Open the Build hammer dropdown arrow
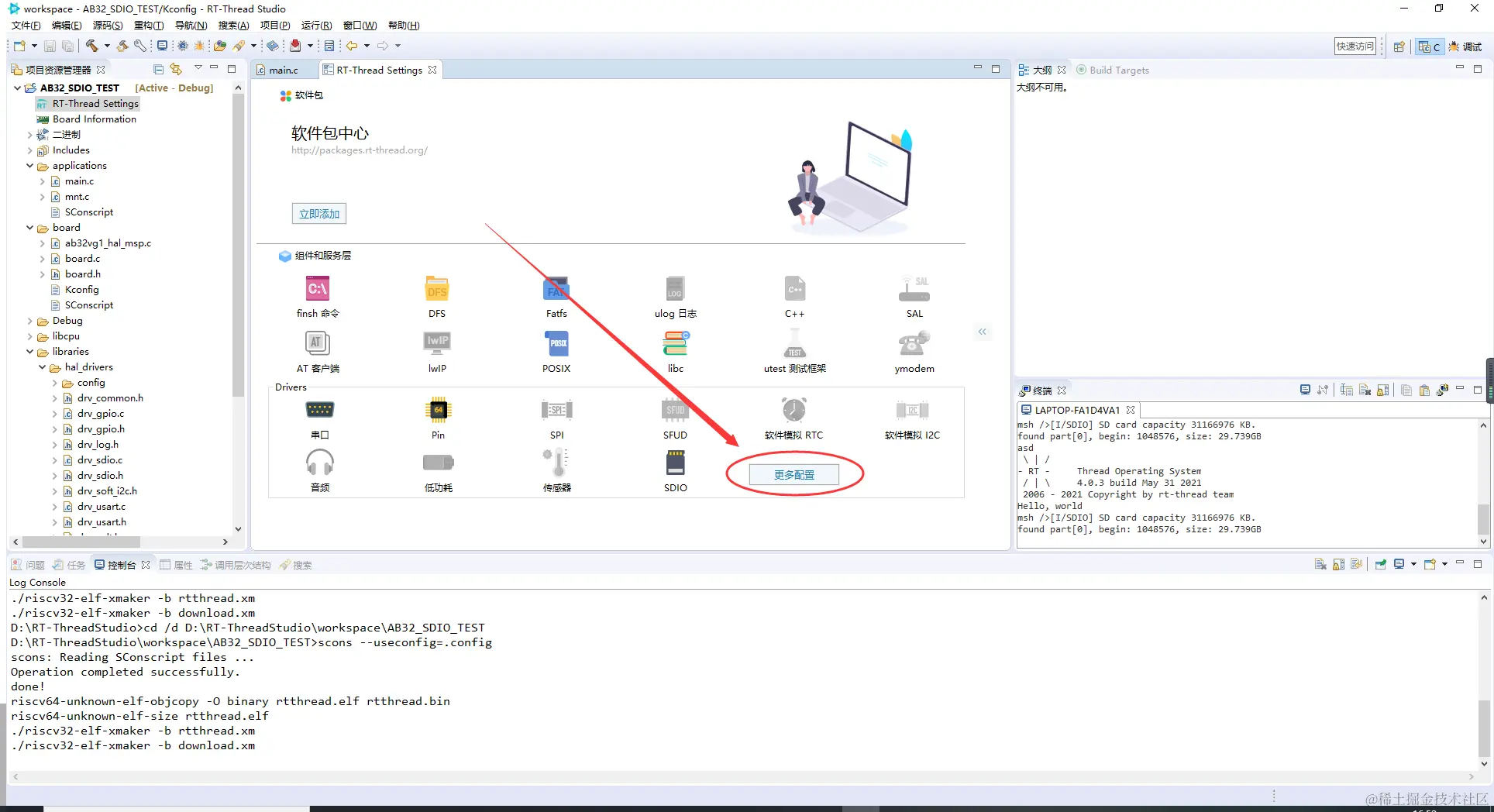Screen dimensions: 1494x812 point(107,46)
